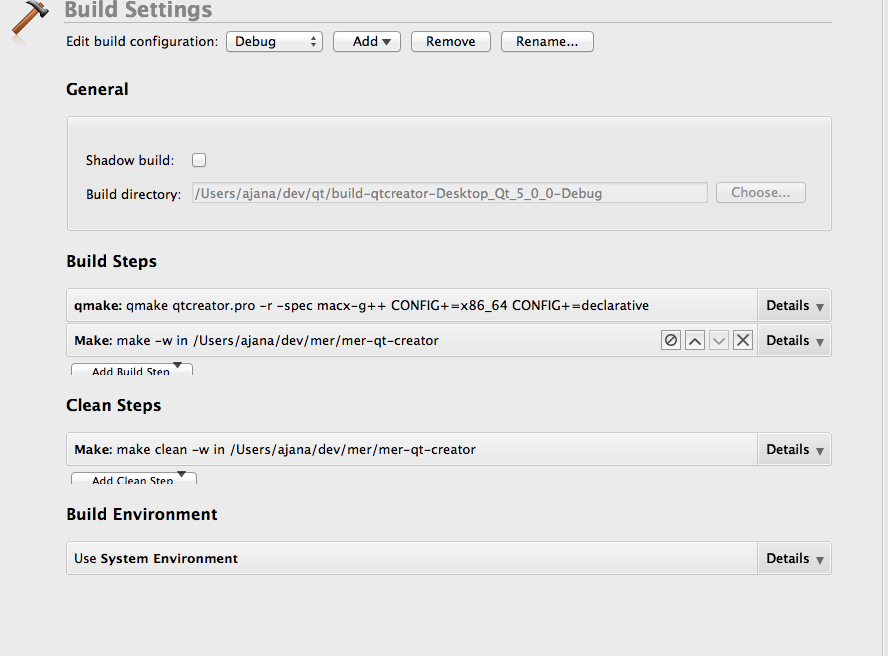Open the Add Build Step menu

click(x=131, y=371)
